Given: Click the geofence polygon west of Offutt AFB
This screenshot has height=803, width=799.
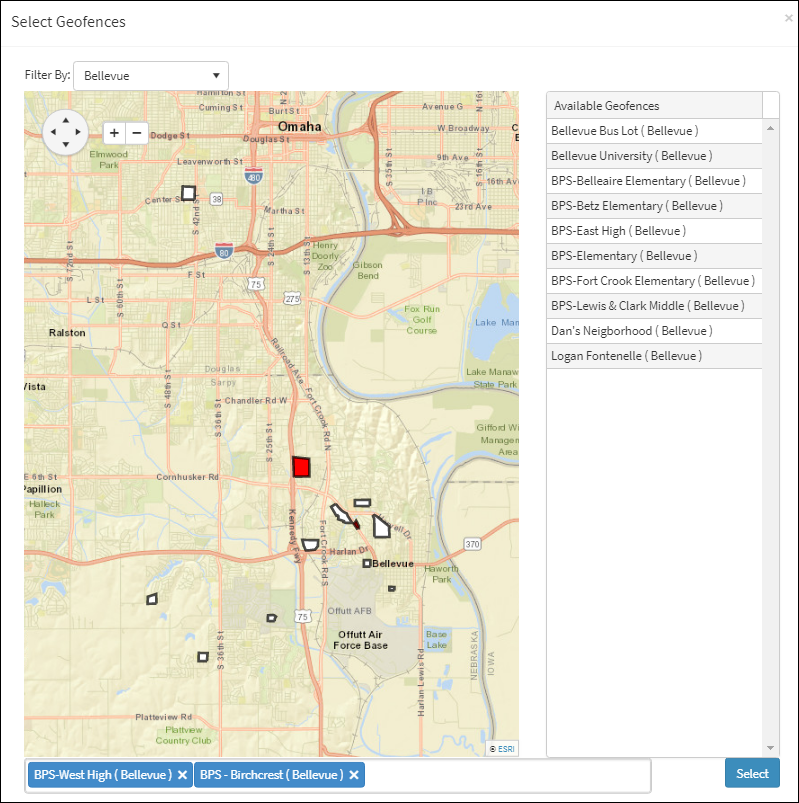Looking at the screenshot, I should [x=271, y=618].
